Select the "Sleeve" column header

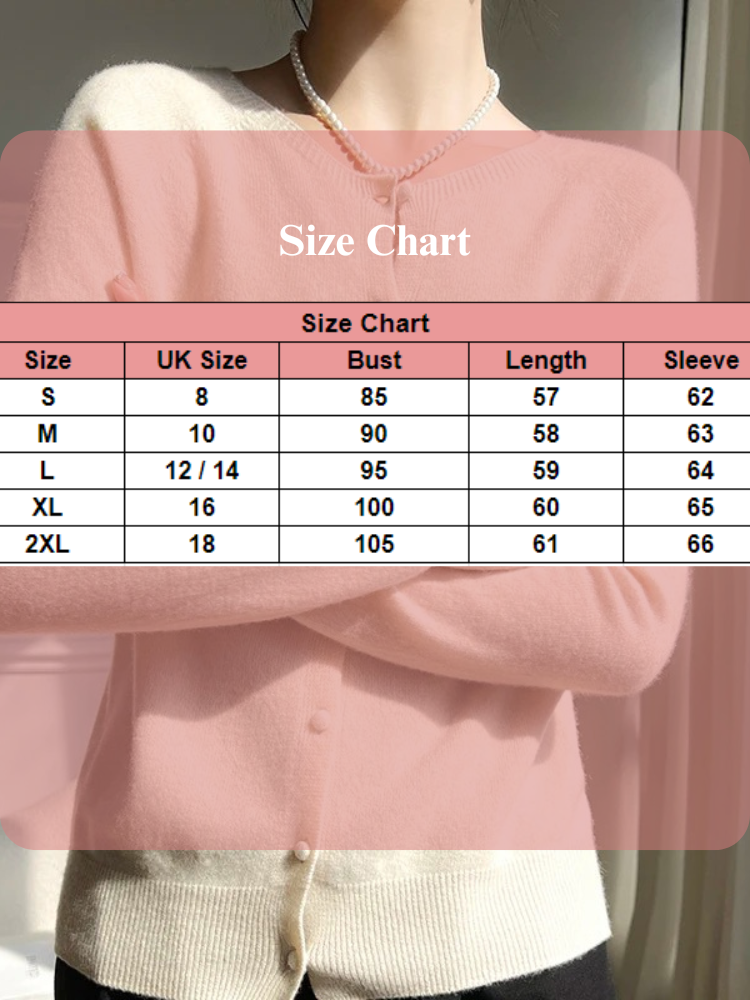(700, 360)
